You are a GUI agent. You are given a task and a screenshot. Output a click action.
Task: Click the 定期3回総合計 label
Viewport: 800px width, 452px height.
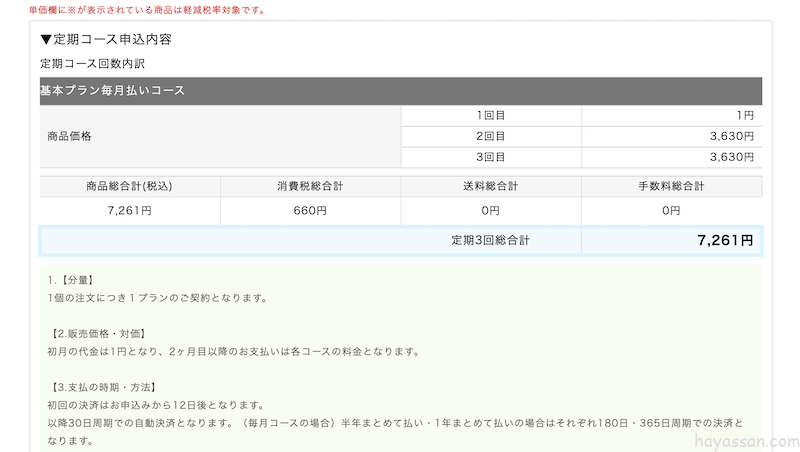point(490,241)
